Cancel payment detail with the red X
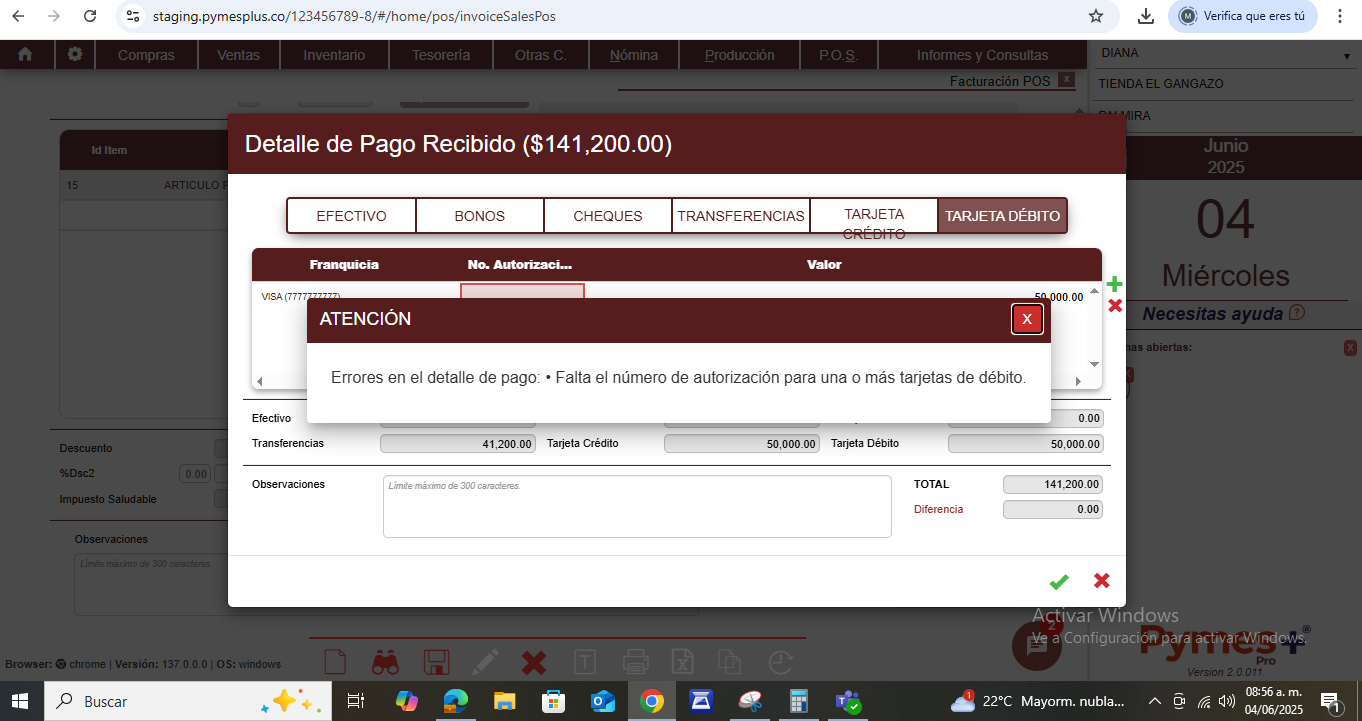 point(1101,581)
